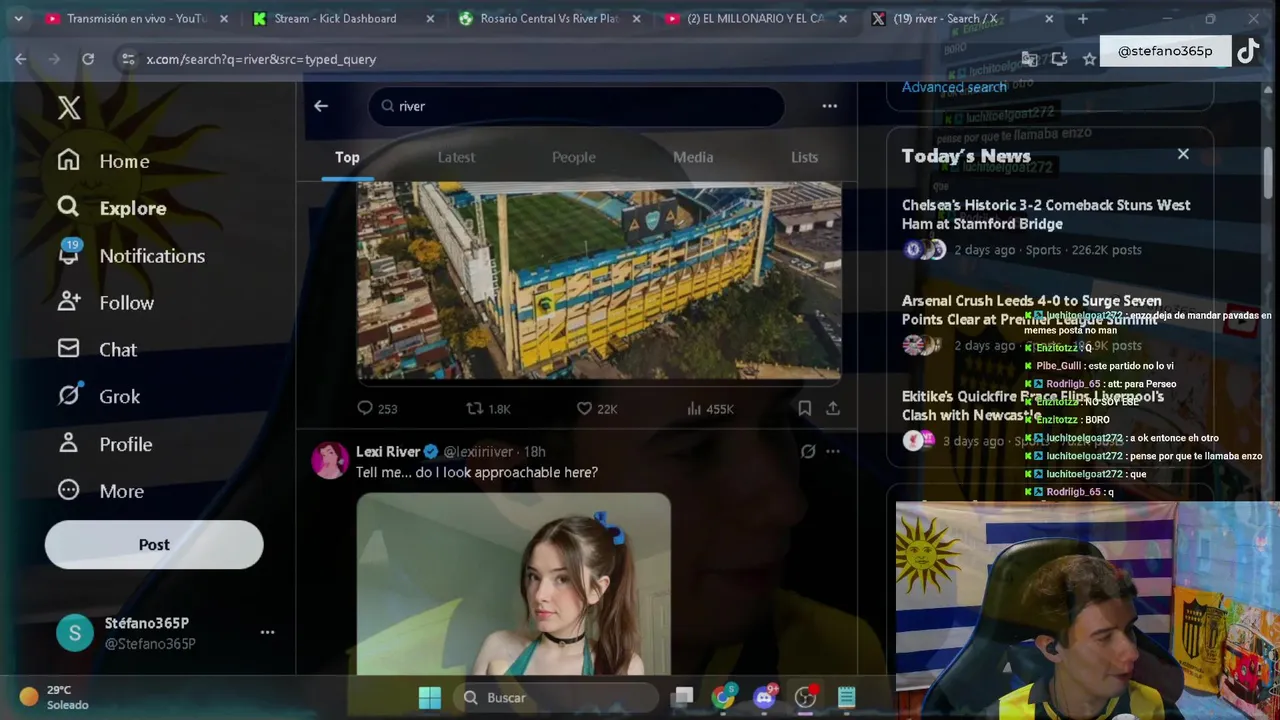Click the taskbar Buscar search field
Viewport: 1280px width, 720px height.
[555, 697]
